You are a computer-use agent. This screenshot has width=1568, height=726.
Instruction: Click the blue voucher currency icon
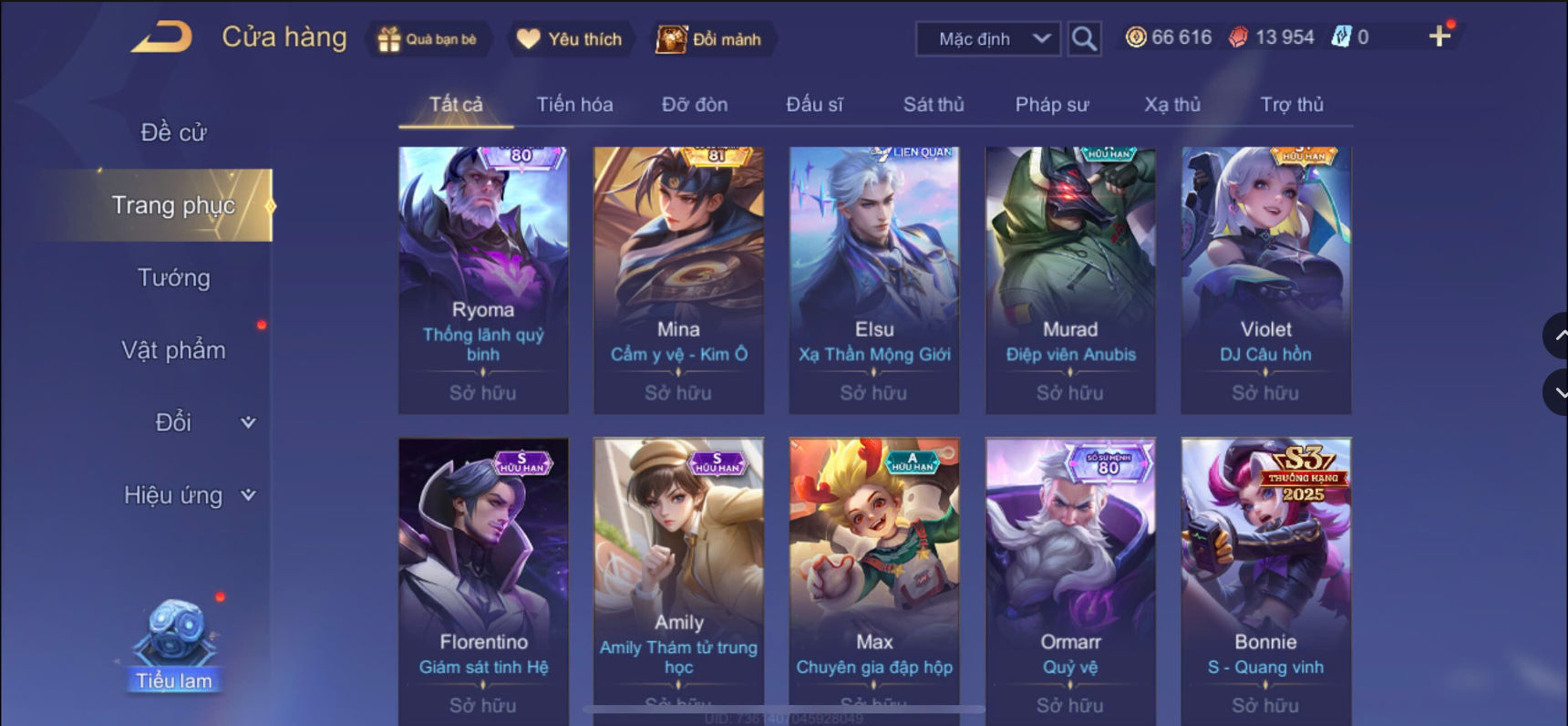[1341, 37]
